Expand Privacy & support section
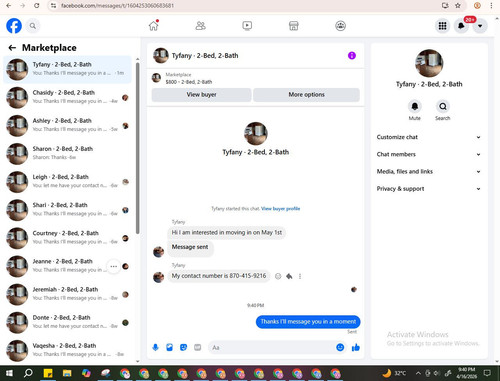This screenshot has height=381, width=500. [429, 189]
